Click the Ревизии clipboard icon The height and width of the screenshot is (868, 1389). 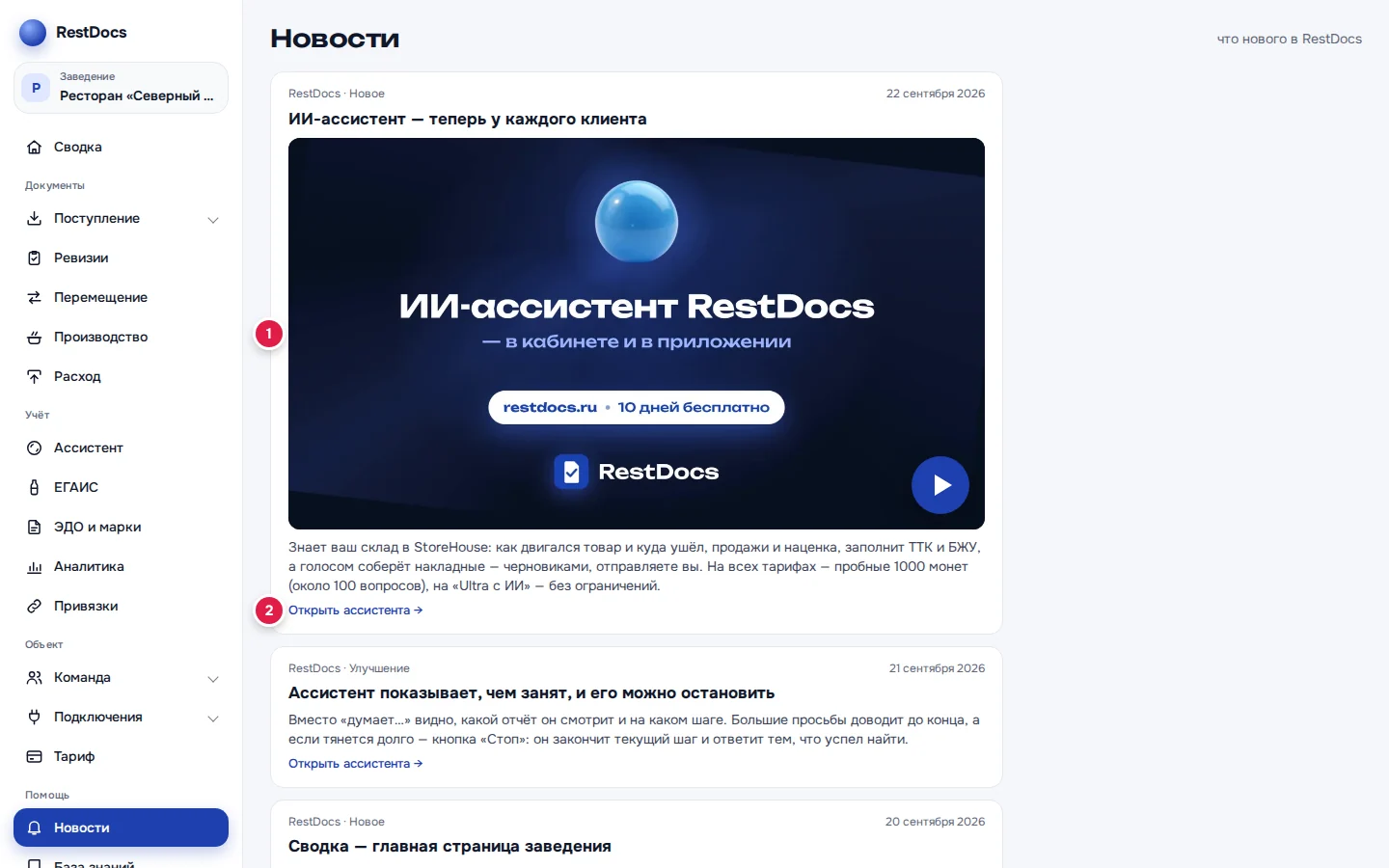(x=35, y=258)
